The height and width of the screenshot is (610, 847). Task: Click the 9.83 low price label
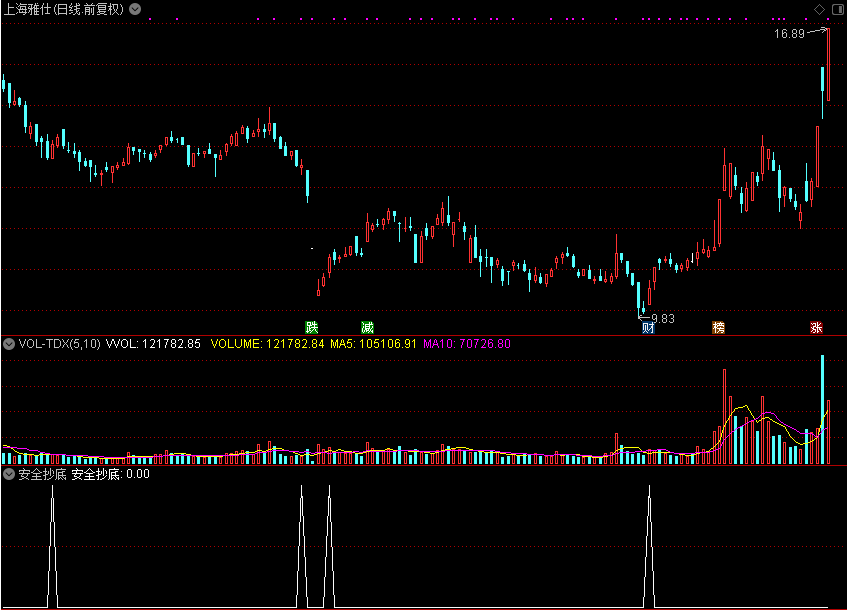click(663, 319)
